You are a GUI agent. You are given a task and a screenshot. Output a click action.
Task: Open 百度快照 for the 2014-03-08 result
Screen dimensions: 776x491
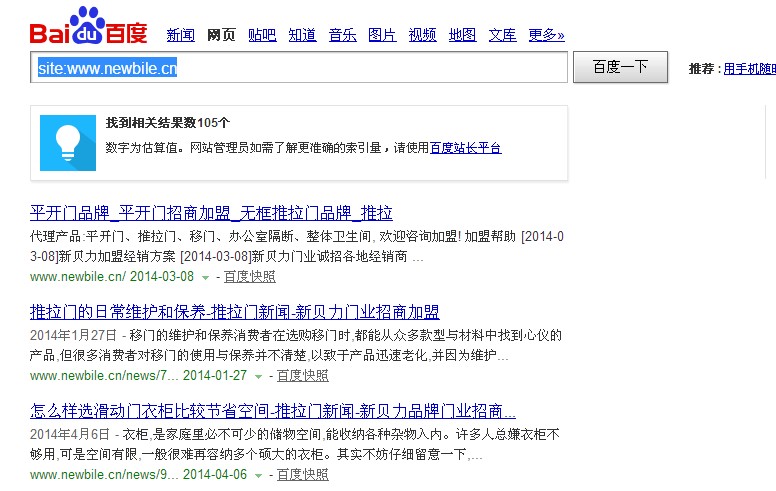249,277
